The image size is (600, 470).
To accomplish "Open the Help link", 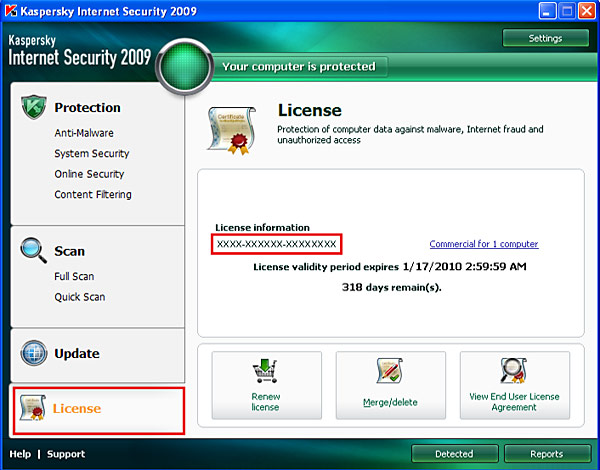I will [x=20, y=454].
